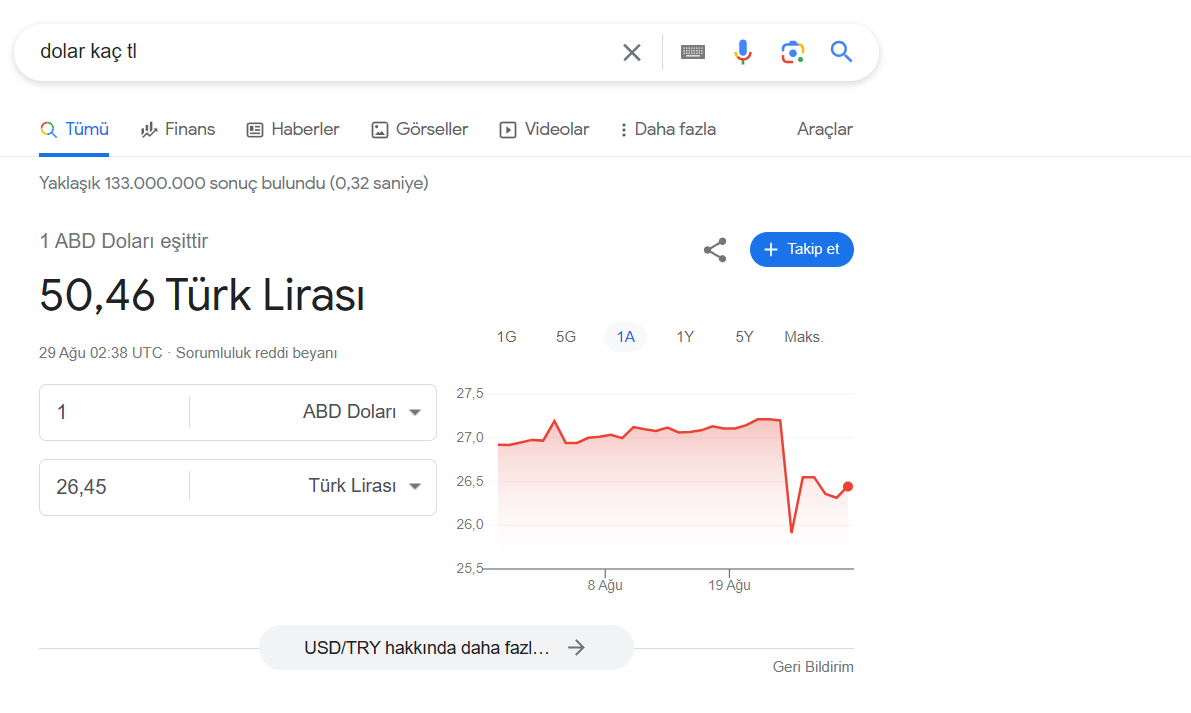Open the Videolar tab
This screenshot has width=1191, height=713.
tap(544, 129)
